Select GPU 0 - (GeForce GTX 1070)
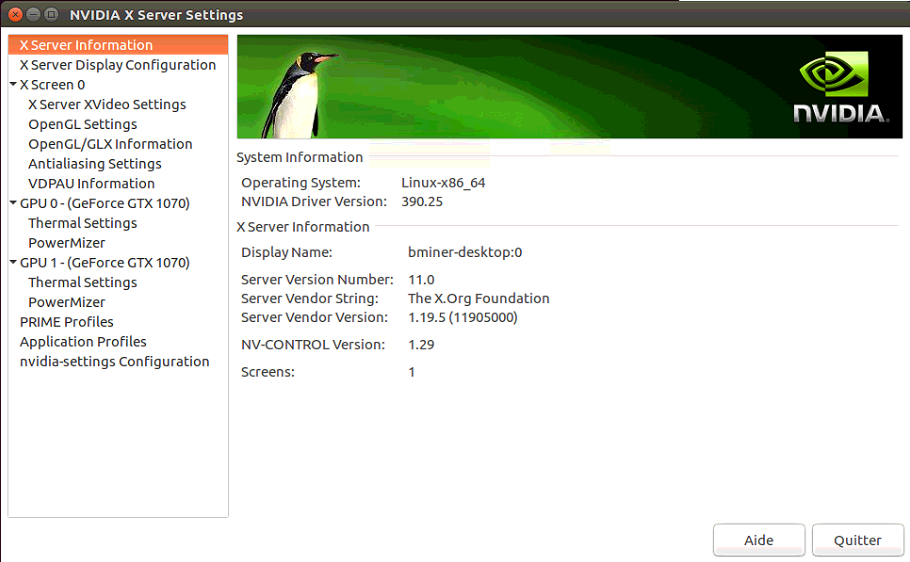The height and width of the screenshot is (562, 910). 105,203
